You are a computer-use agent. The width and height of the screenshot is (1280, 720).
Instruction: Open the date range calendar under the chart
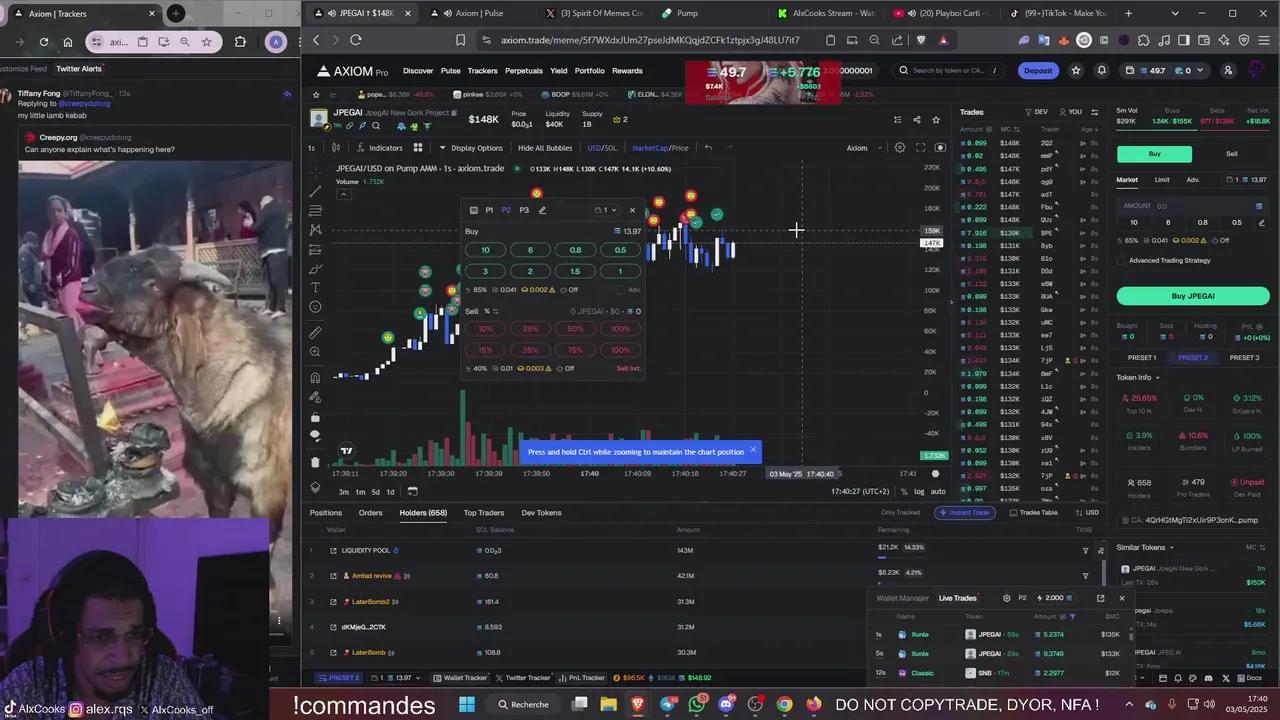[x=412, y=491]
